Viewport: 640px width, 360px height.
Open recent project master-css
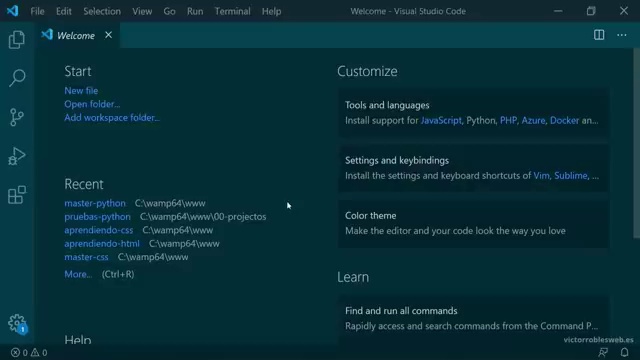point(86,257)
